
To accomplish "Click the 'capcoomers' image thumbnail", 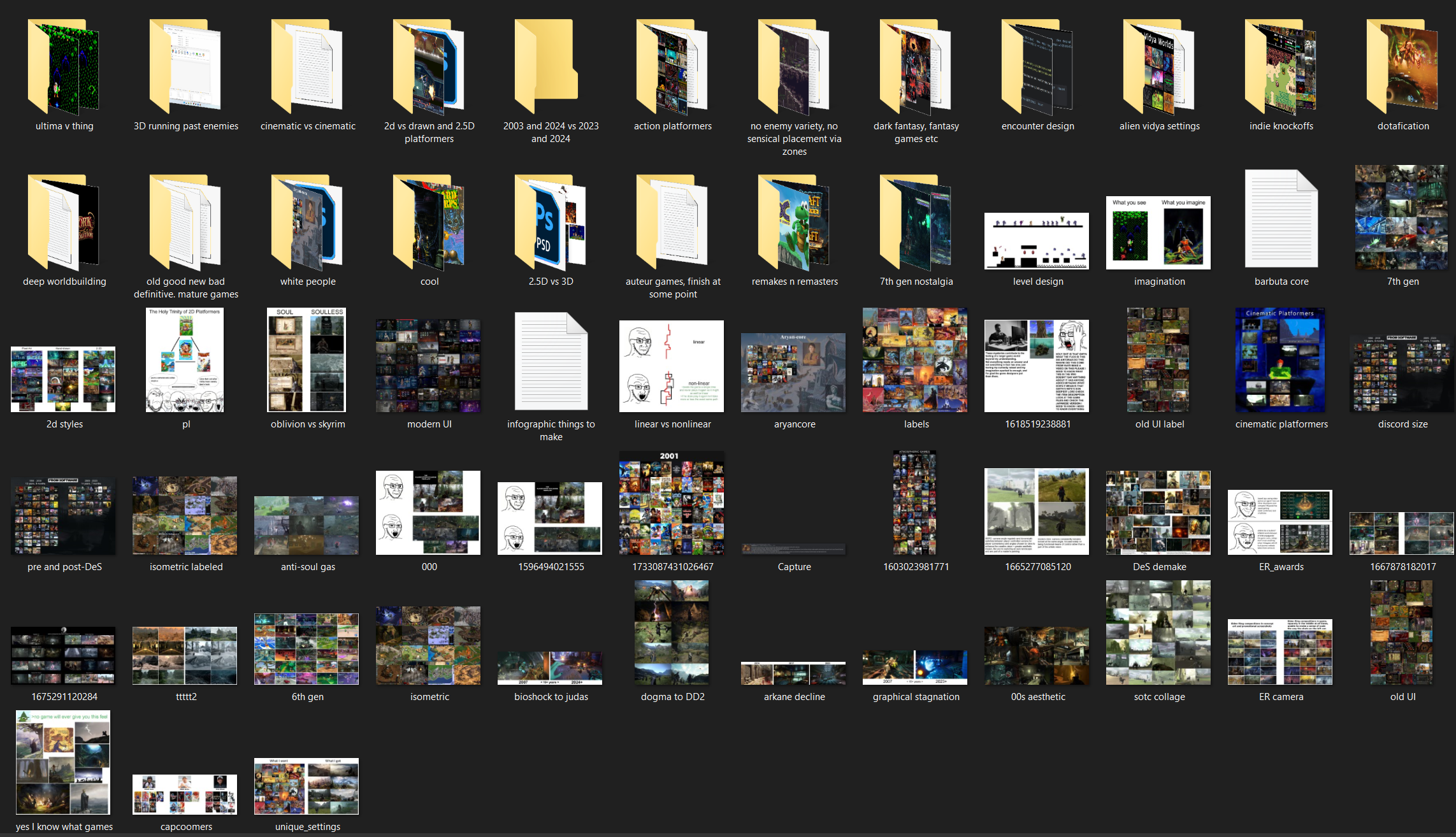I will coord(185,794).
